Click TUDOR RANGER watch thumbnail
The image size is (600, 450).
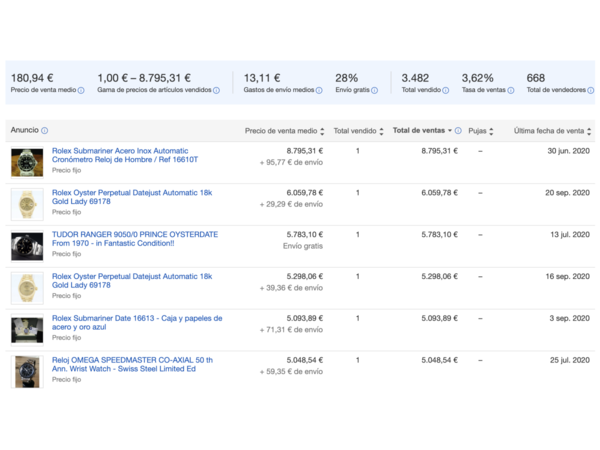pos(27,246)
